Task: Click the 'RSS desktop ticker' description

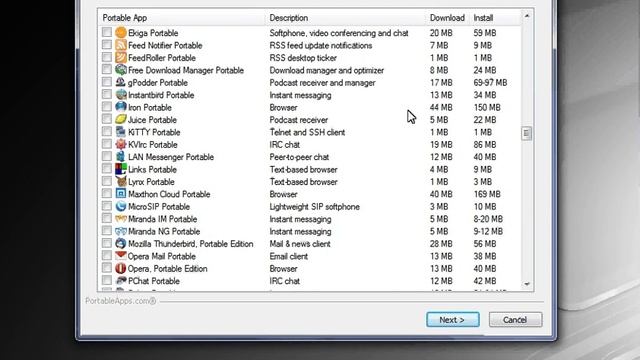Action: click(303, 58)
